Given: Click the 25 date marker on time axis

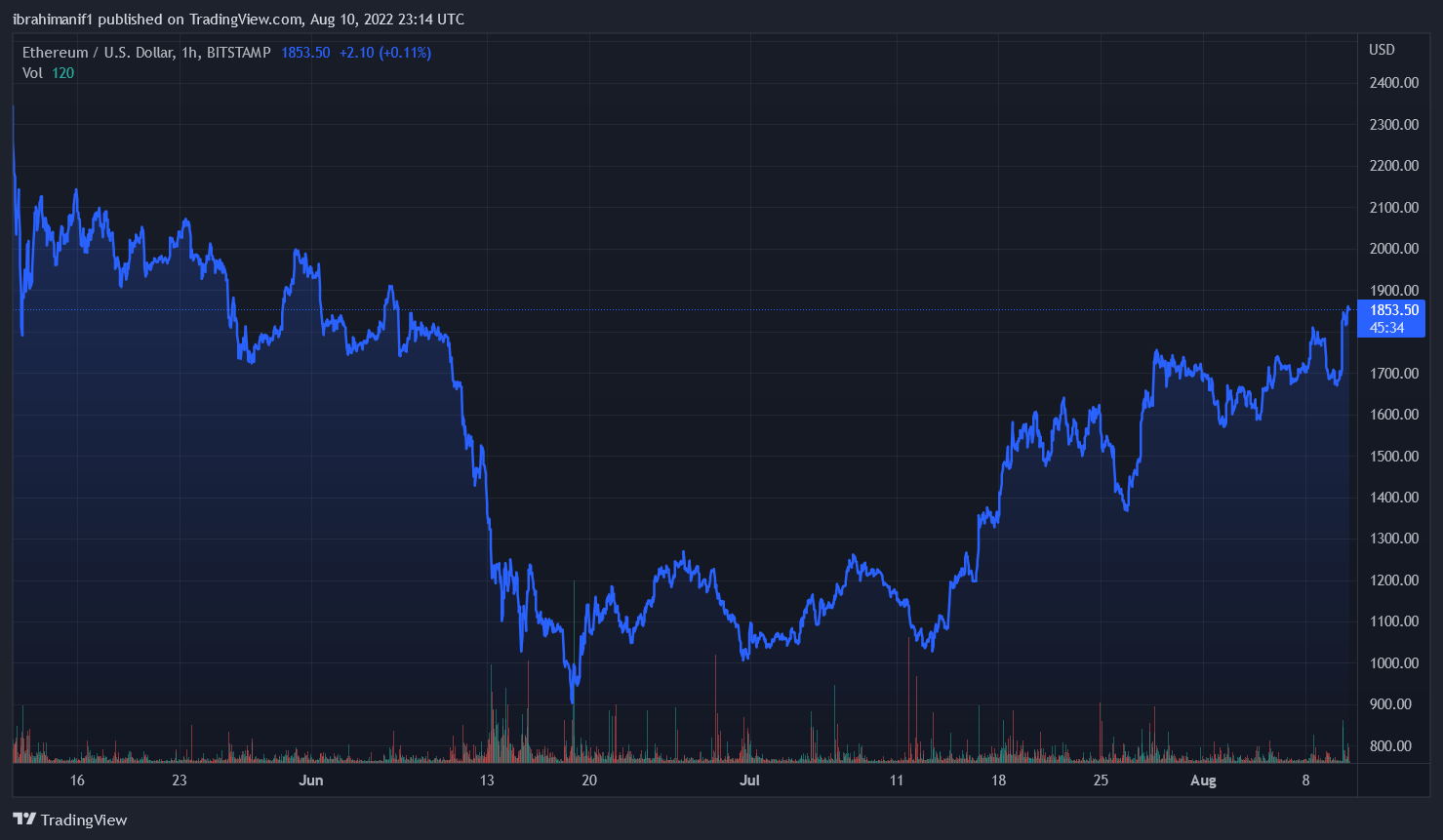Looking at the screenshot, I should [1101, 780].
